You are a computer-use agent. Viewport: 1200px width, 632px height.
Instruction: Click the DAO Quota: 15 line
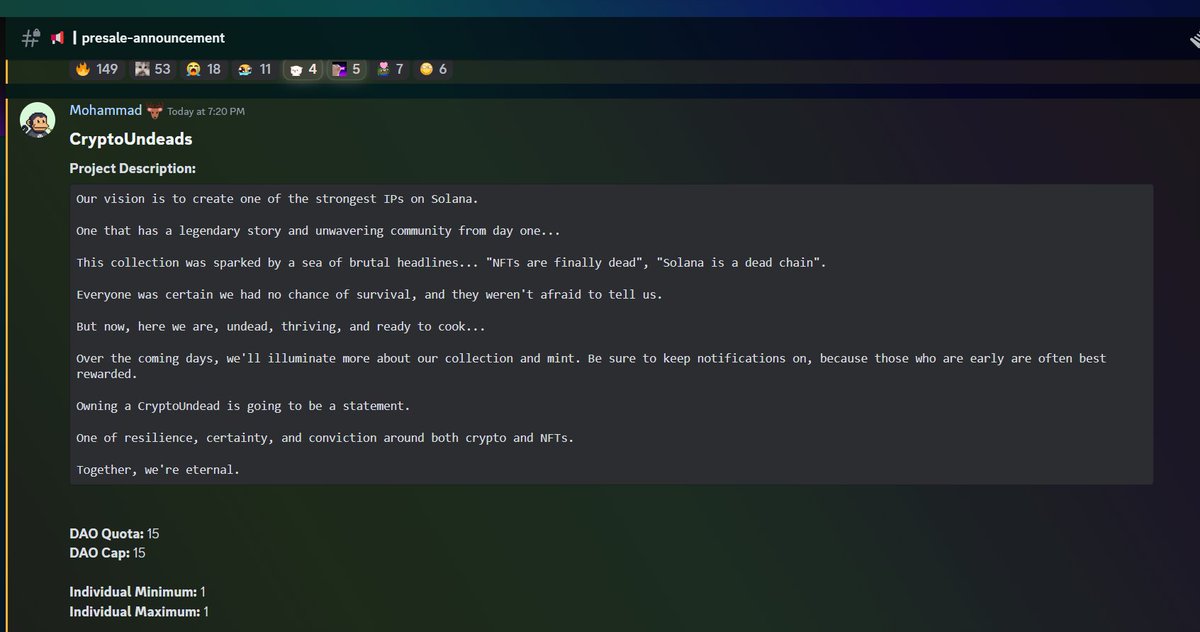click(x=114, y=534)
